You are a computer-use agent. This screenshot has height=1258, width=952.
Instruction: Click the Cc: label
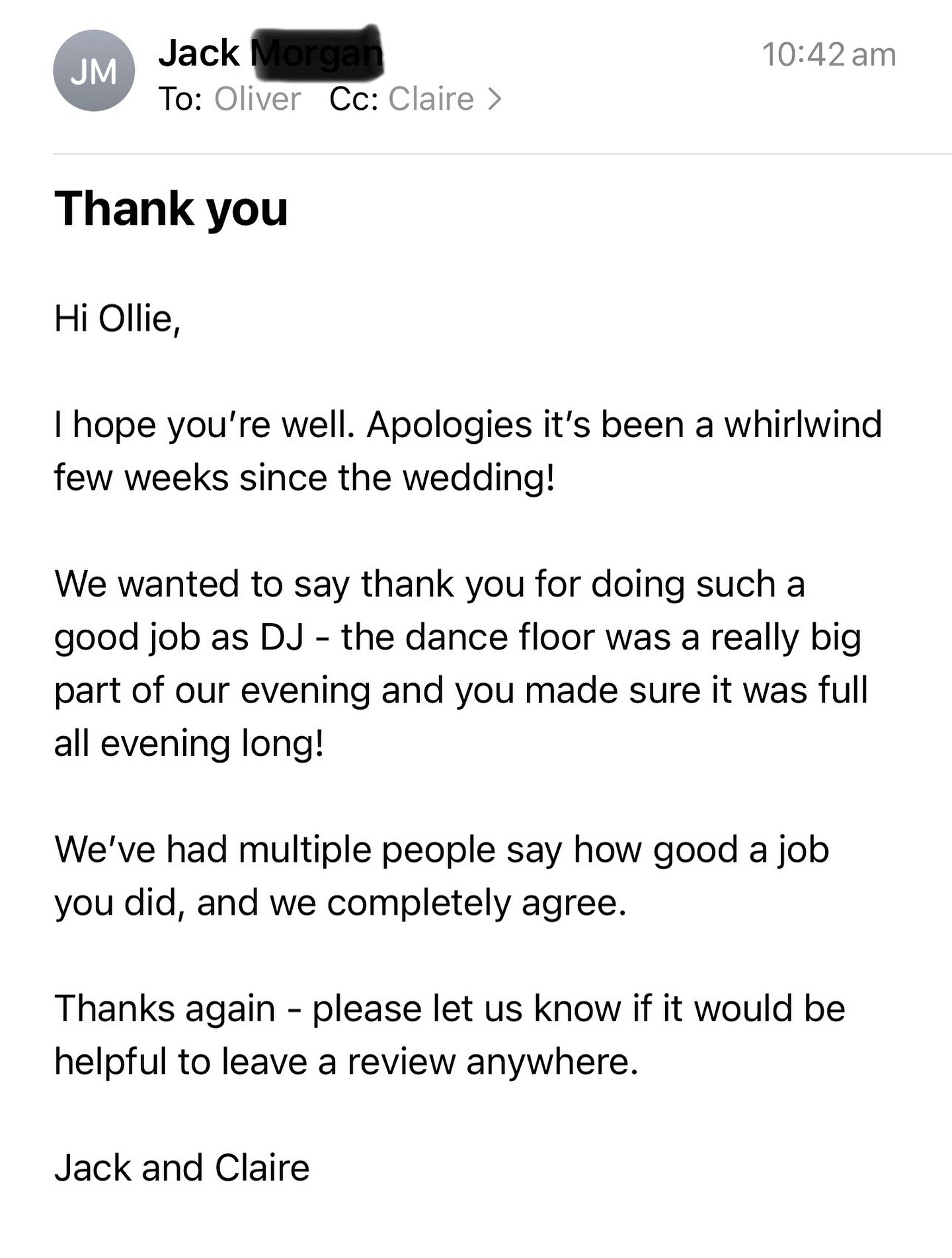click(x=354, y=99)
